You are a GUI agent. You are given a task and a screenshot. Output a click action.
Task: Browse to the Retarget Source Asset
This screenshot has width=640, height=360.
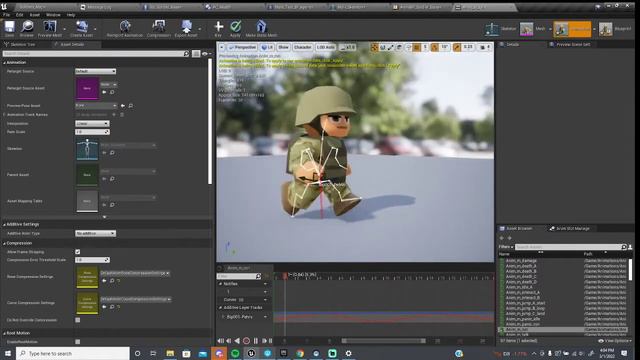(112, 92)
